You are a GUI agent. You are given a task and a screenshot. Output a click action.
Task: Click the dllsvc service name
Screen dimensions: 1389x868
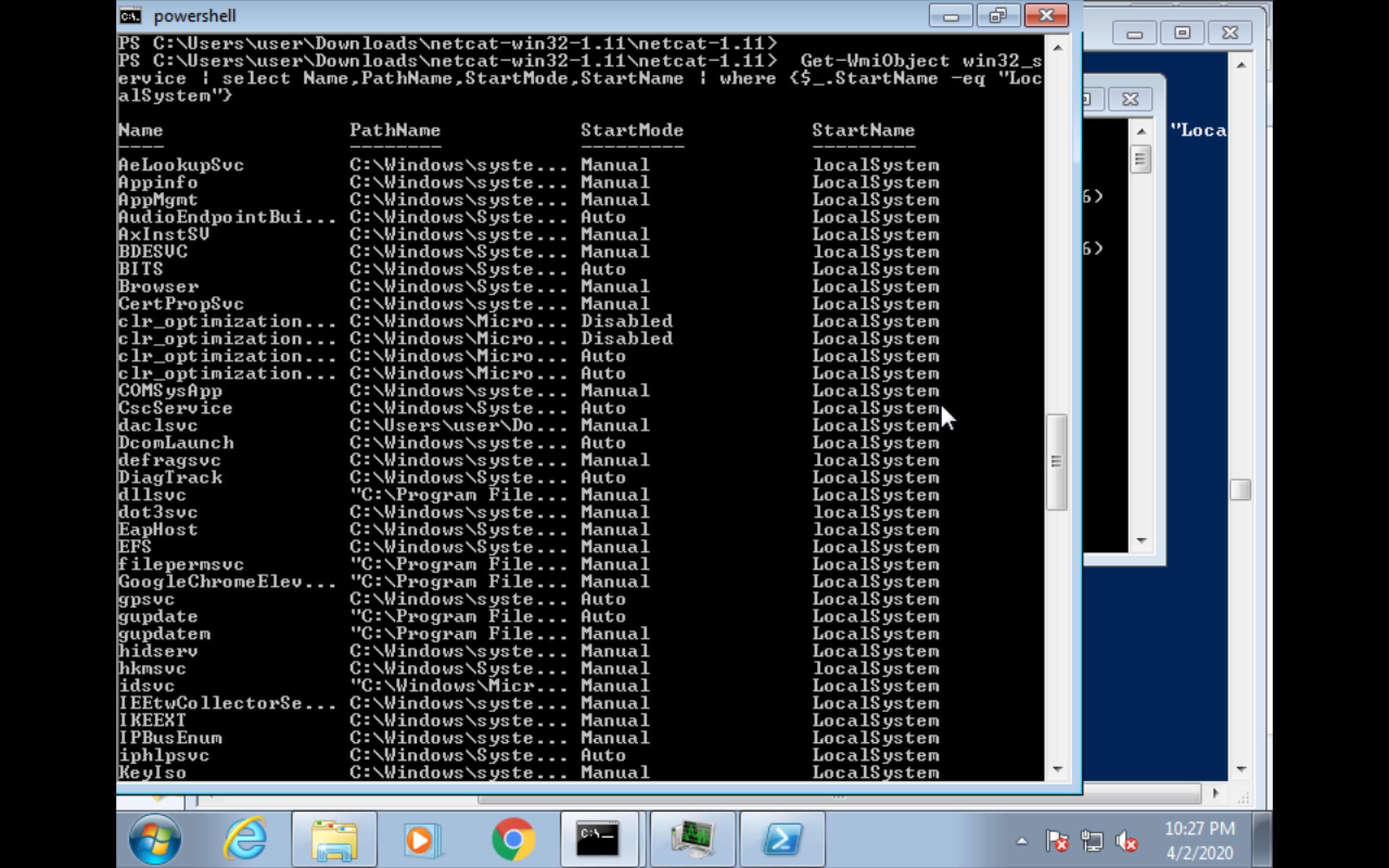click(152, 495)
